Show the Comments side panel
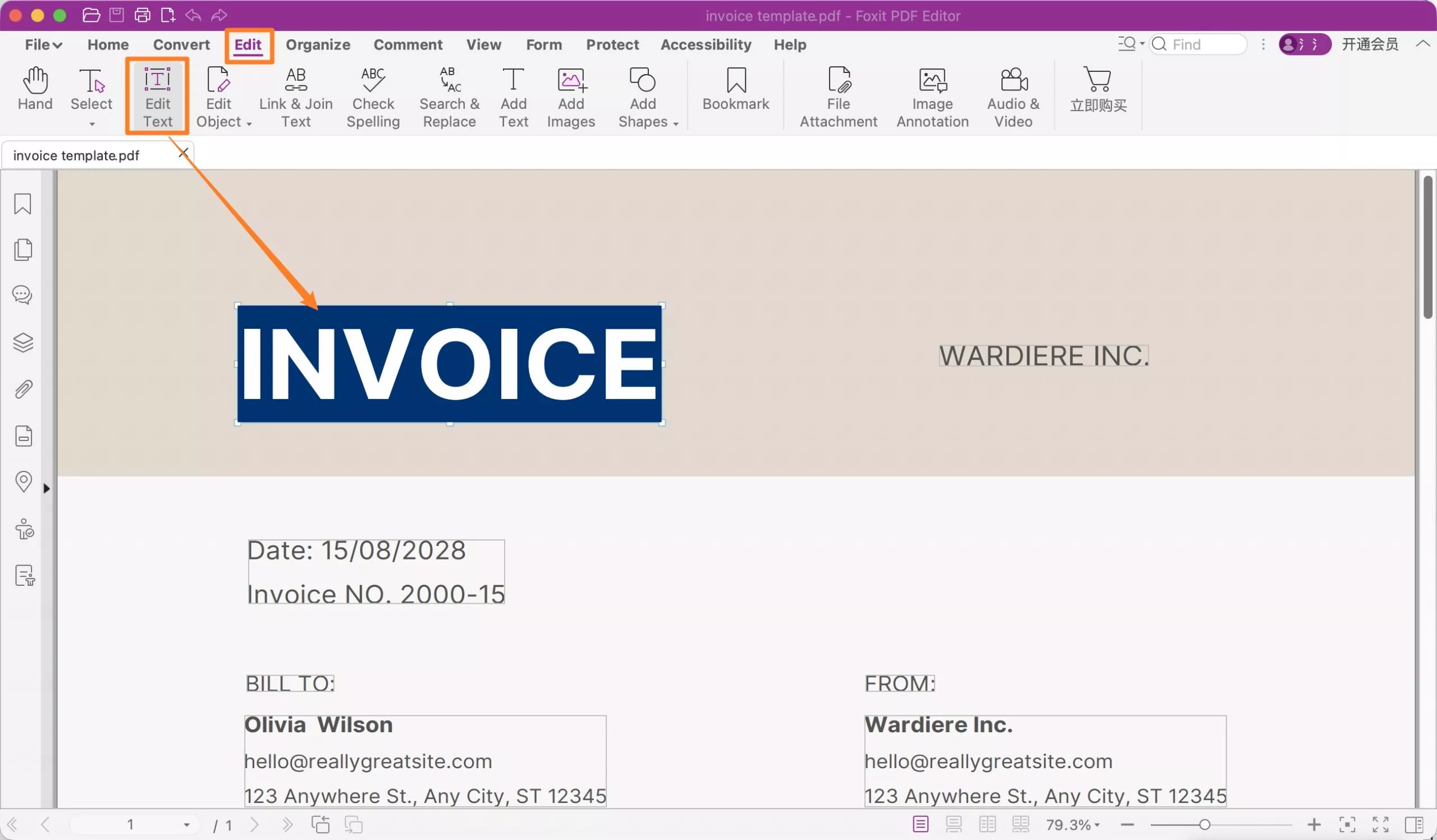The image size is (1437, 840). coord(23,295)
